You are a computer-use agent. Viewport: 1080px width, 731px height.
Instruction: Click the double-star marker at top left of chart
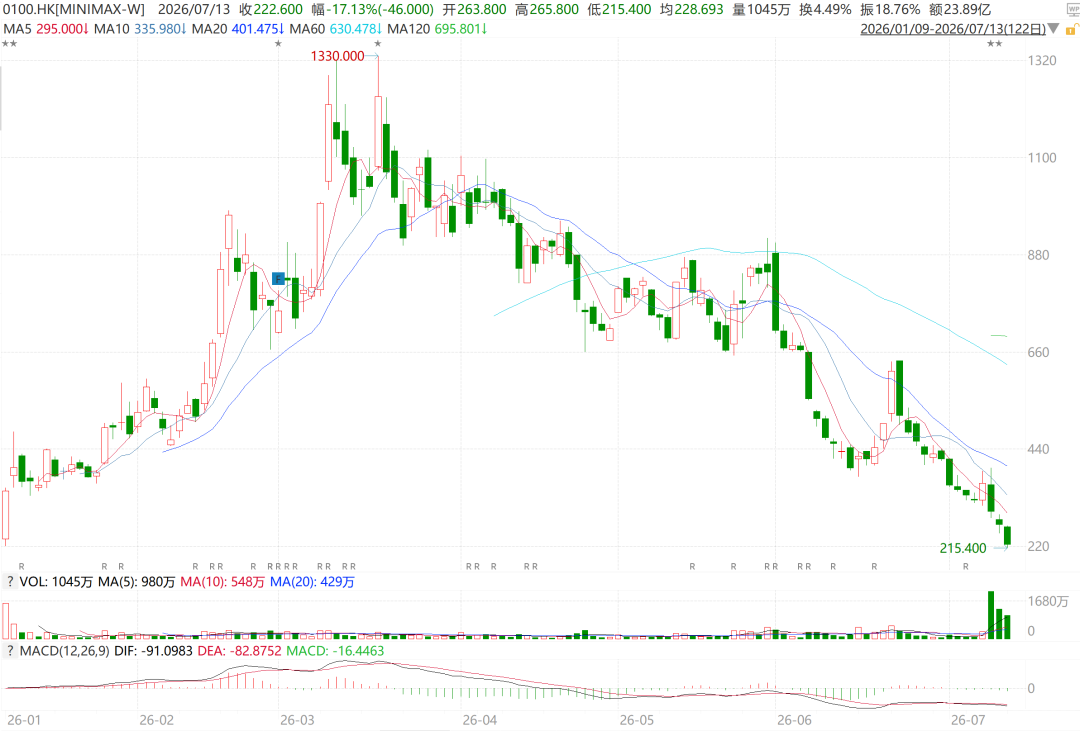(9, 44)
